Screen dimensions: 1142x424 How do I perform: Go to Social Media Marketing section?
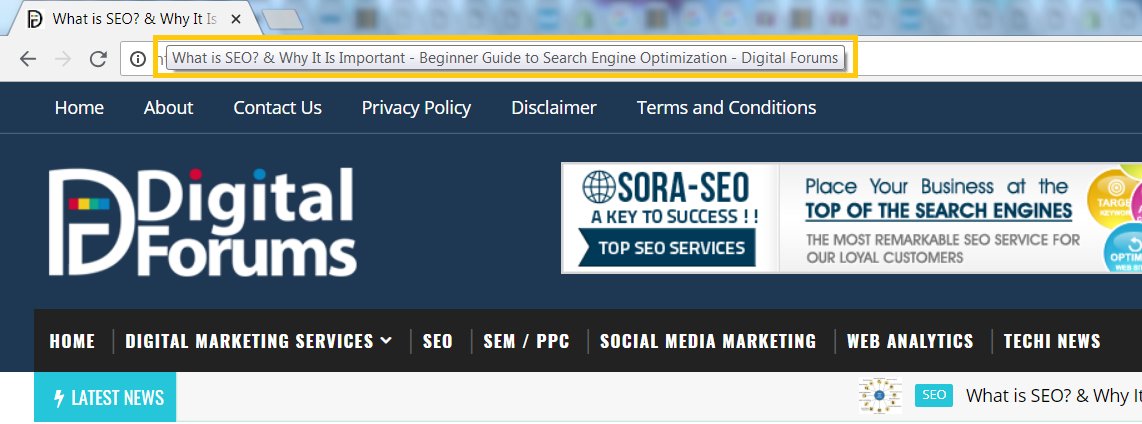point(708,341)
